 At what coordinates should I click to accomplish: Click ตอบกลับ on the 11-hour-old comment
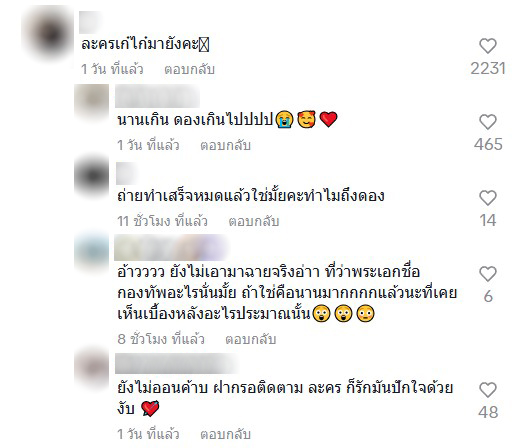pyautogui.click(x=254, y=221)
